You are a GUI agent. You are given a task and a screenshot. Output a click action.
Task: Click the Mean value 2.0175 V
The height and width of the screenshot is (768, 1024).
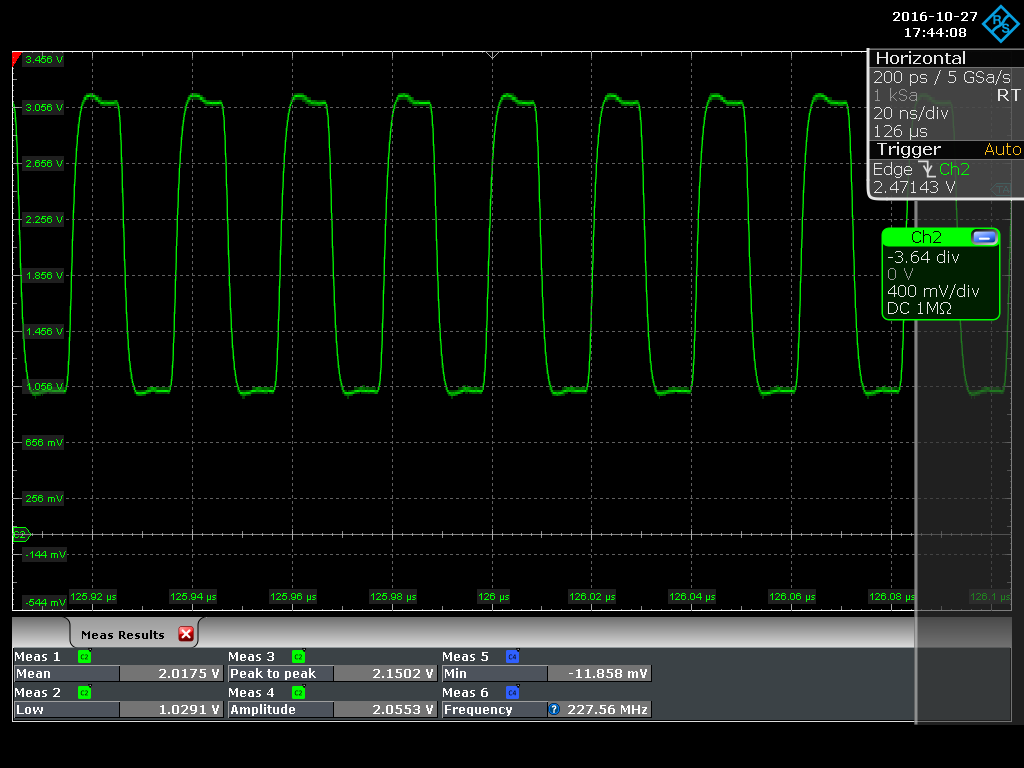[171, 673]
